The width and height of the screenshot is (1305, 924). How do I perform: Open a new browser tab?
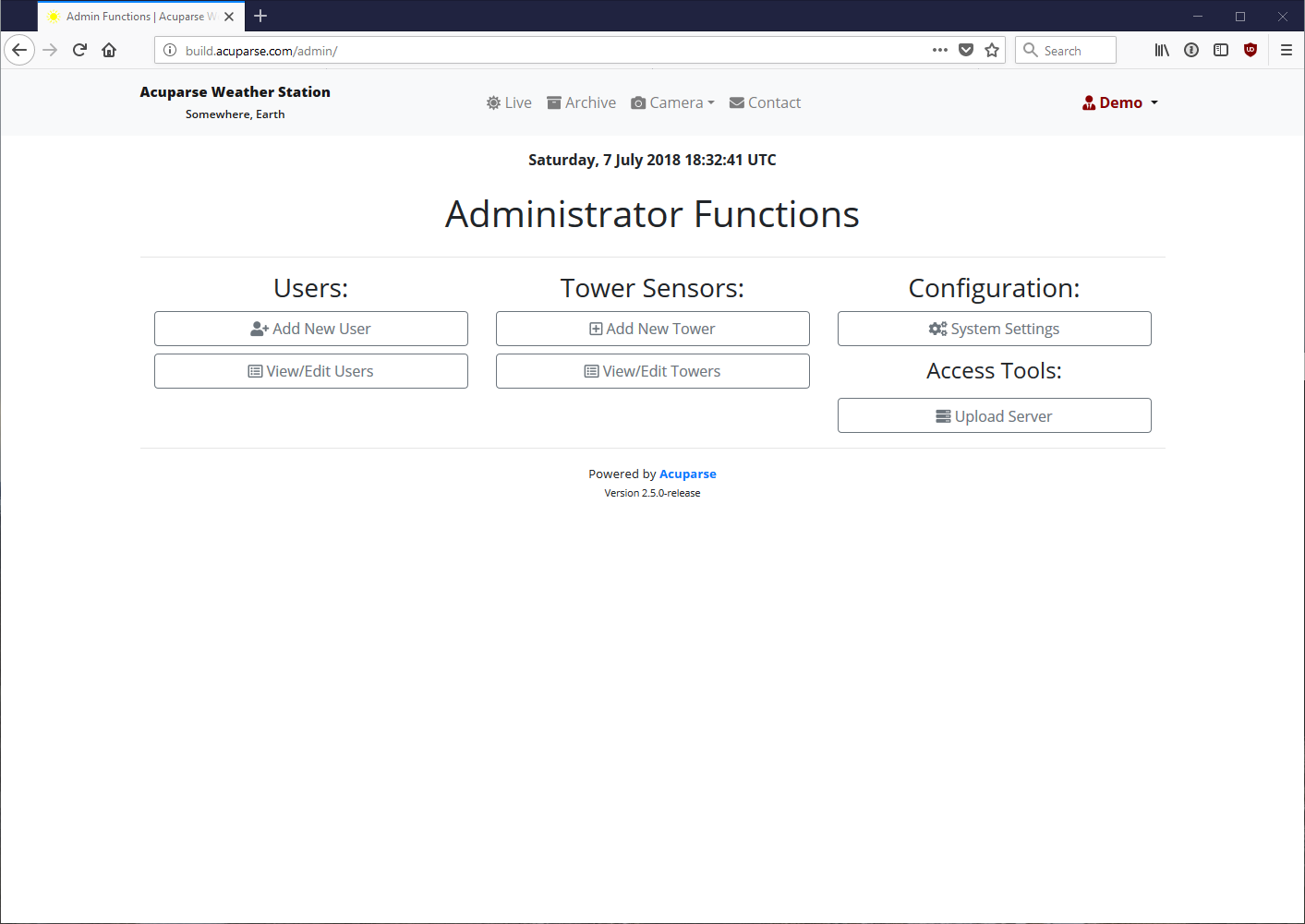tap(260, 16)
